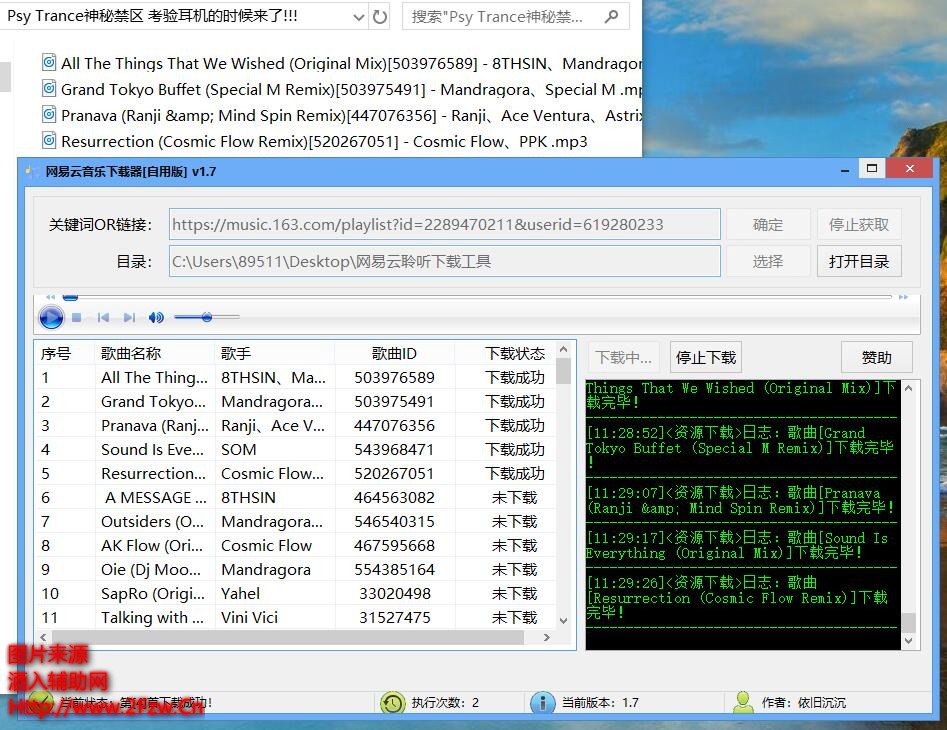Click the 打开目录 button

[859, 261]
